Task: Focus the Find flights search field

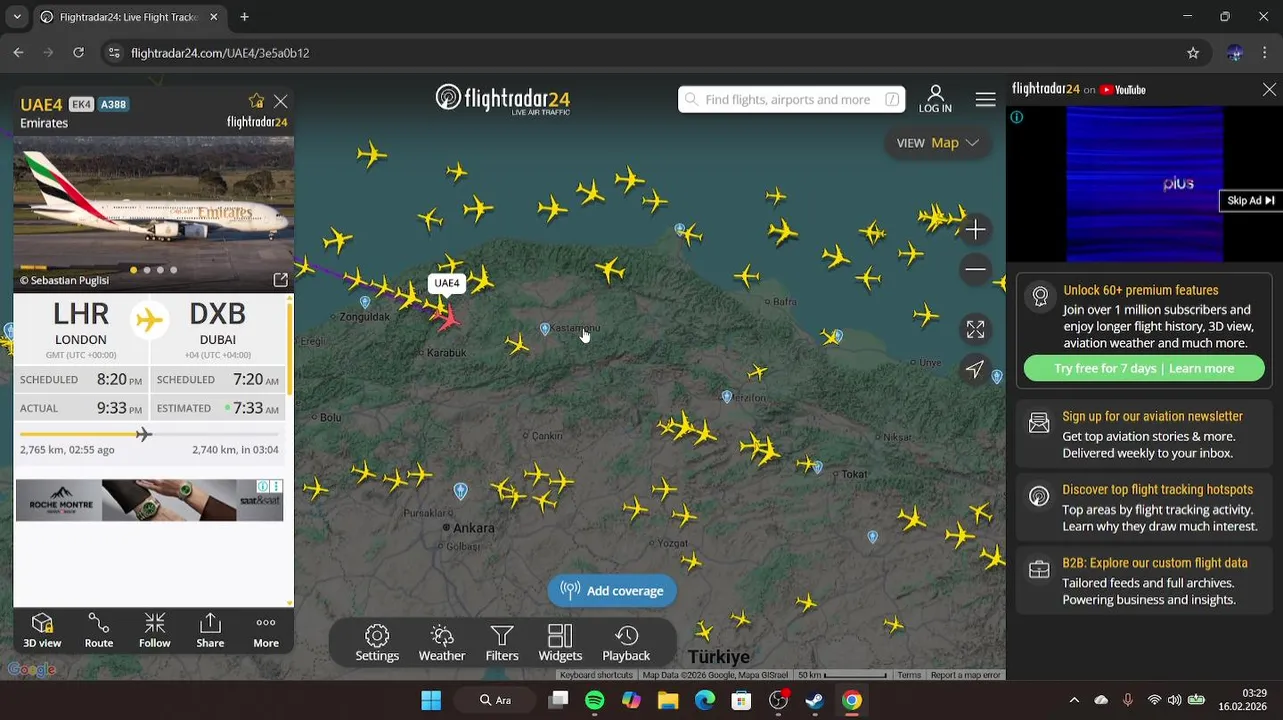Action: [x=791, y=99]
